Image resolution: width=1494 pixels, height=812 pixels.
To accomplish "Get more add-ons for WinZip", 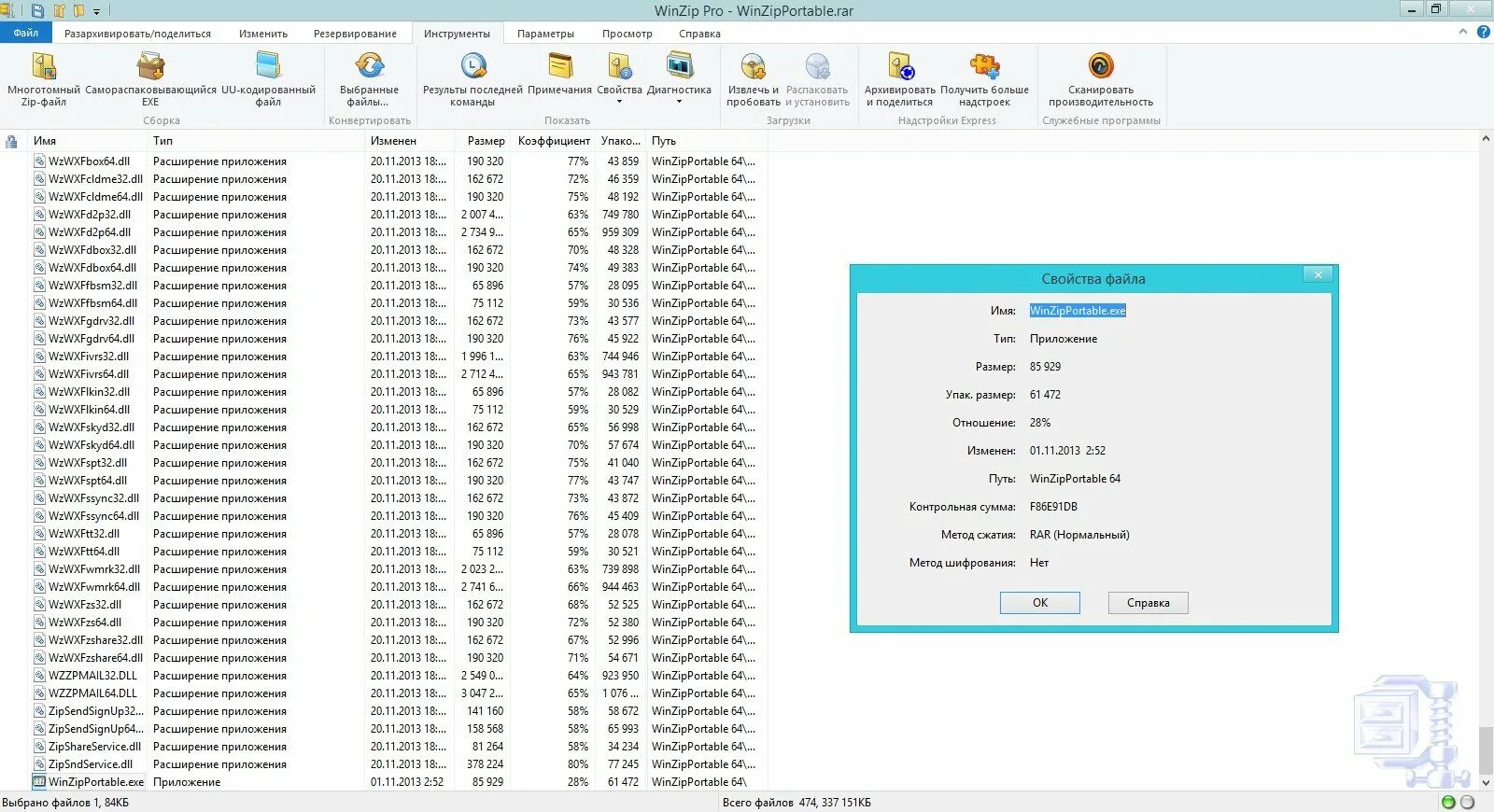I will click(x=984, y=80).
